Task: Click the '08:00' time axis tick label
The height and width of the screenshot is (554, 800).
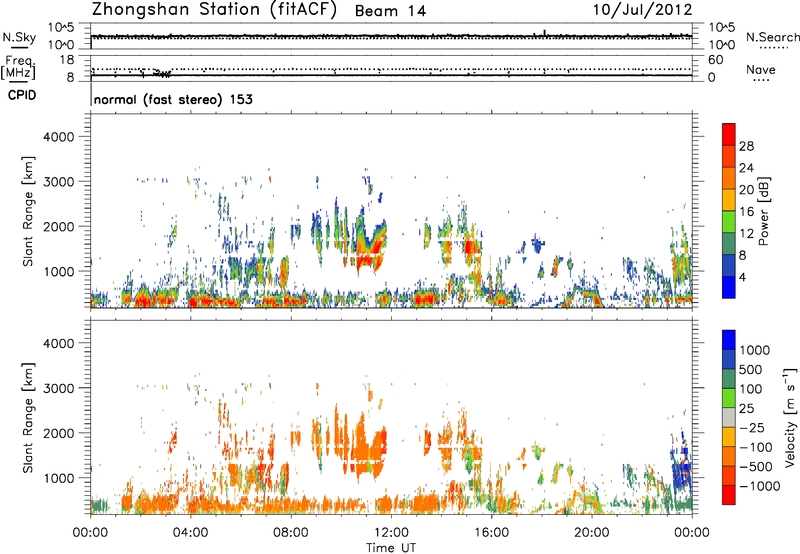Action: (291, 533)
